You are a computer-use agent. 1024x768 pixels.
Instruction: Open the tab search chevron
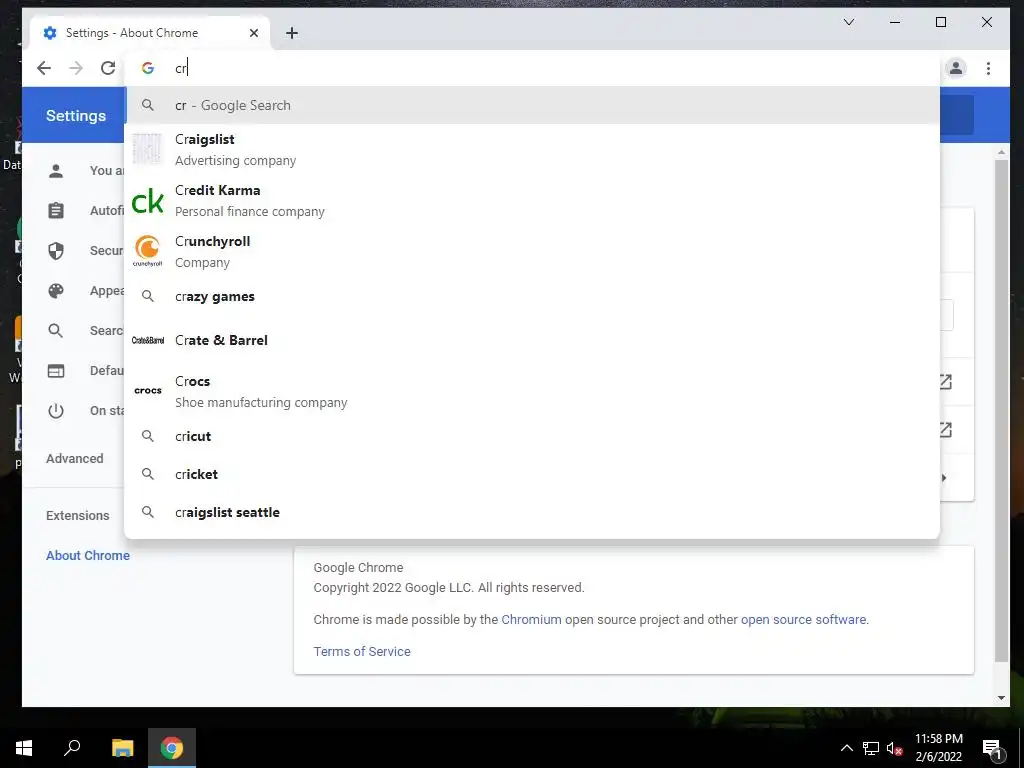(849, 22)
